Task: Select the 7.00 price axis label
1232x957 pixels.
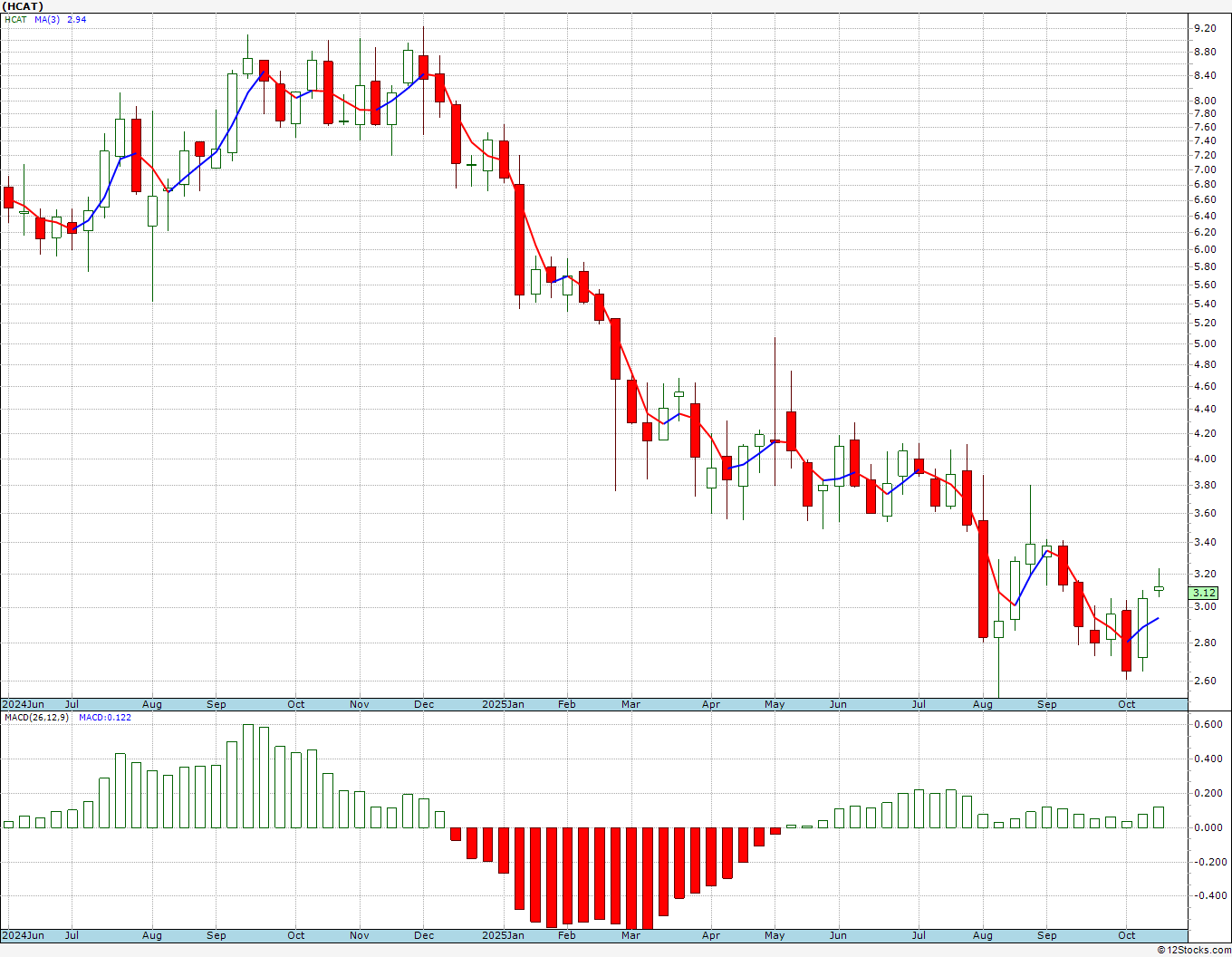Action: (1205, 169)
